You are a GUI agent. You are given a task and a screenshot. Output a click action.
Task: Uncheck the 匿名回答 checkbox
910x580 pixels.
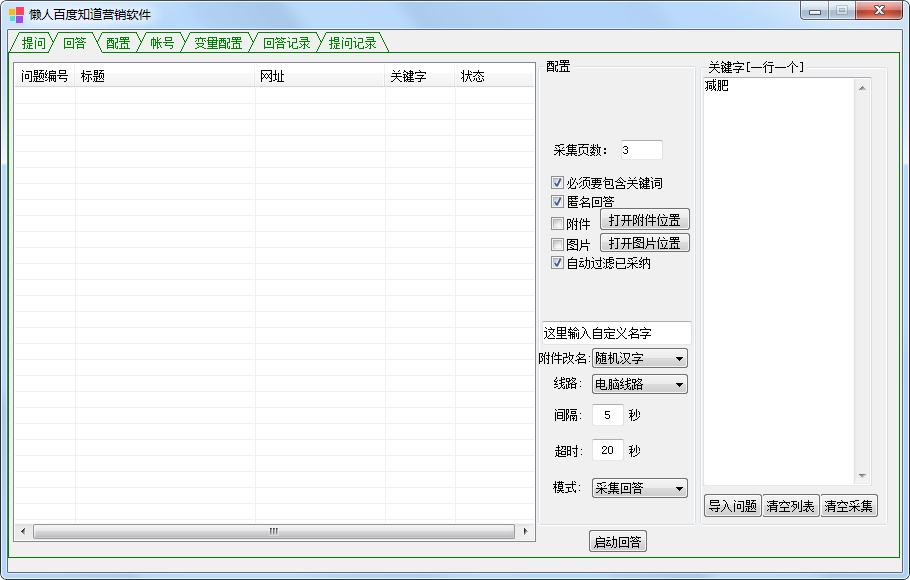tap(558, 202)
